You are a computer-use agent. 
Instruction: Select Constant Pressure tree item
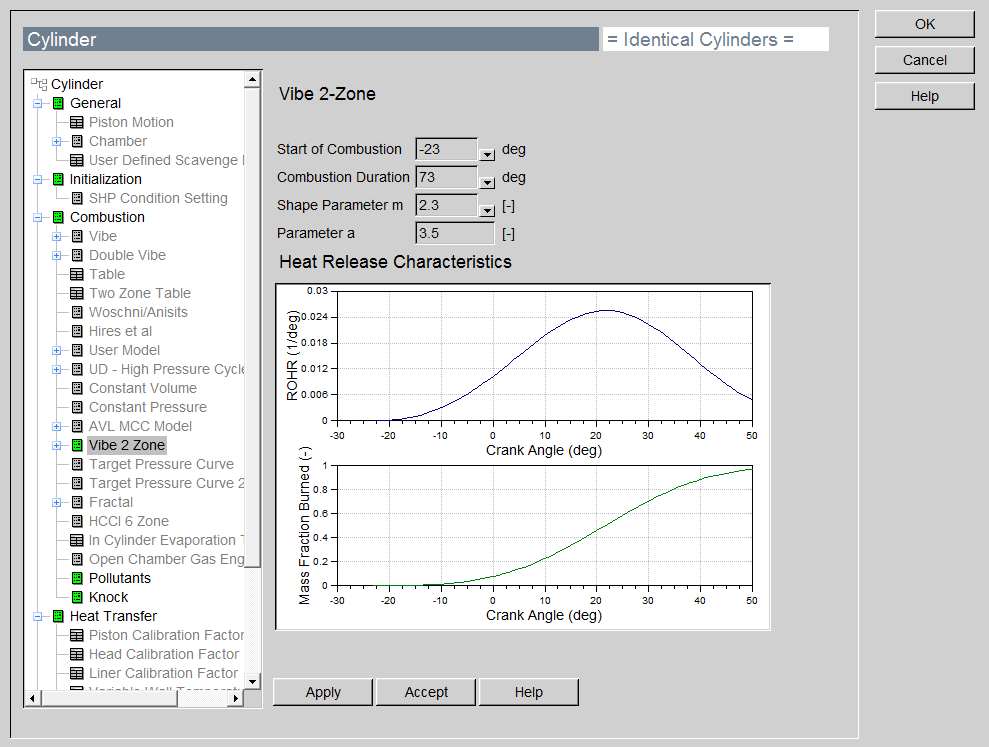[x=148, y=407]
